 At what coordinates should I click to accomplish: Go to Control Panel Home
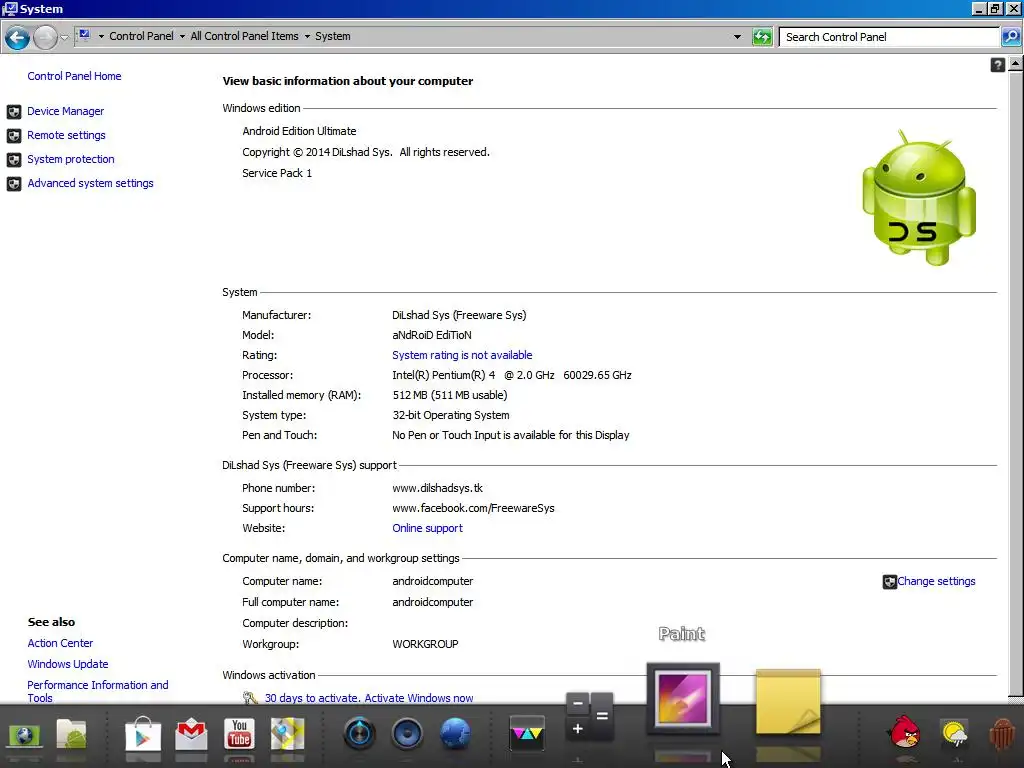pos(74,76)
